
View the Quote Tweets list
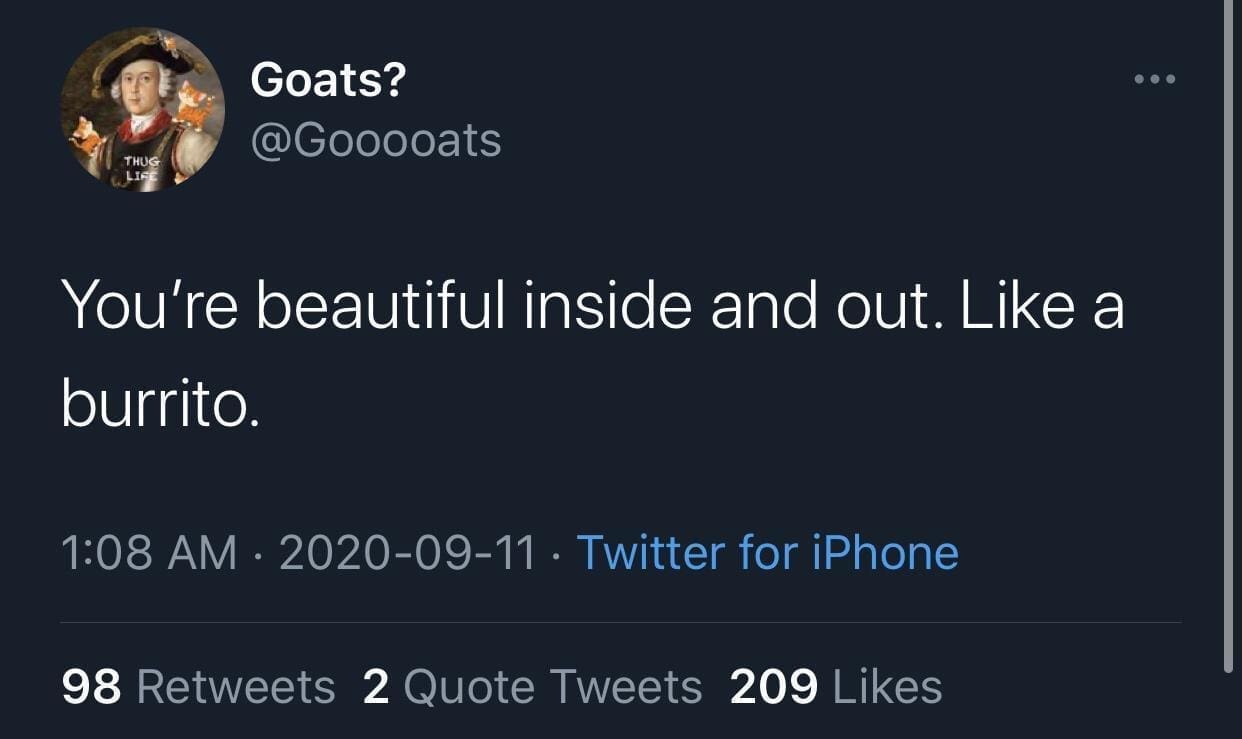(x=553, y=687)
